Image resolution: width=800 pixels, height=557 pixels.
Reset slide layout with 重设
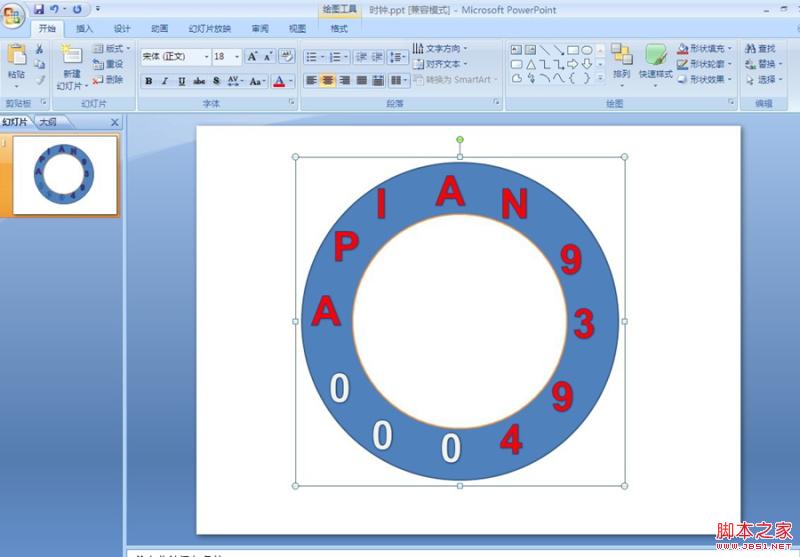coord(108,64)
